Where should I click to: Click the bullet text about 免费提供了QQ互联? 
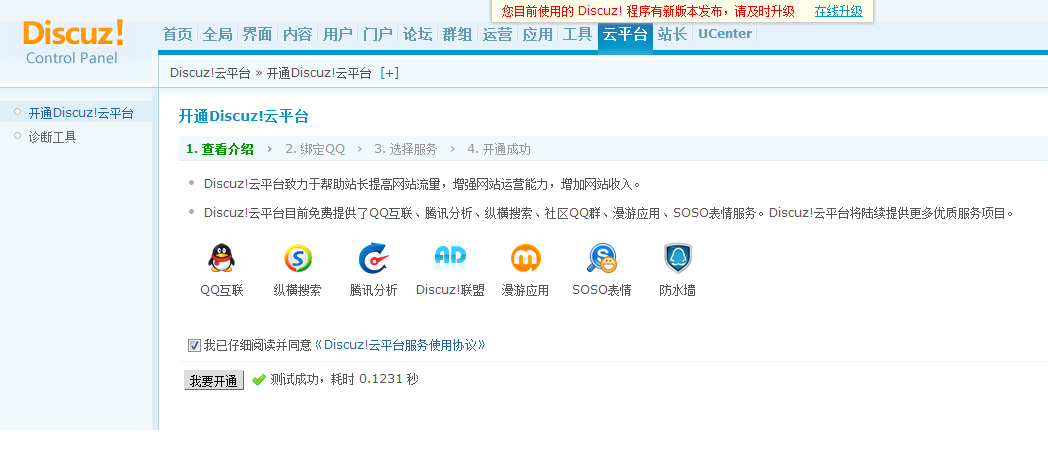[x=609, y=213]
